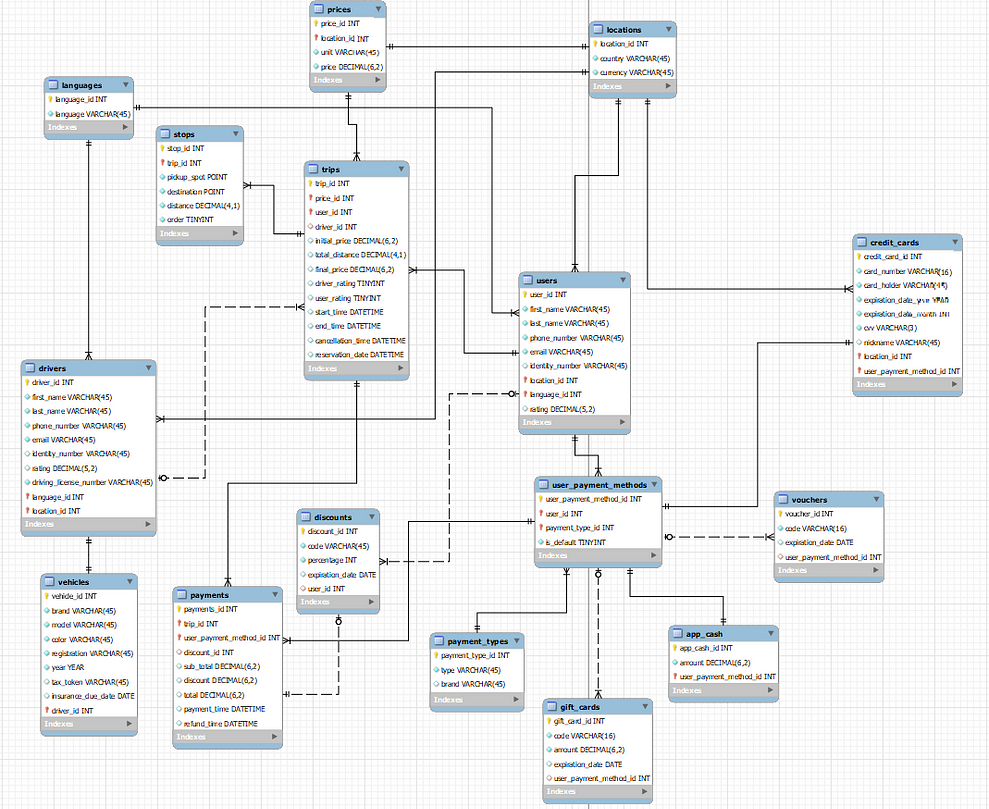Select the language_id key icon in languages
This screenshot has width=989, height=809.
click(x=52, y=98)
